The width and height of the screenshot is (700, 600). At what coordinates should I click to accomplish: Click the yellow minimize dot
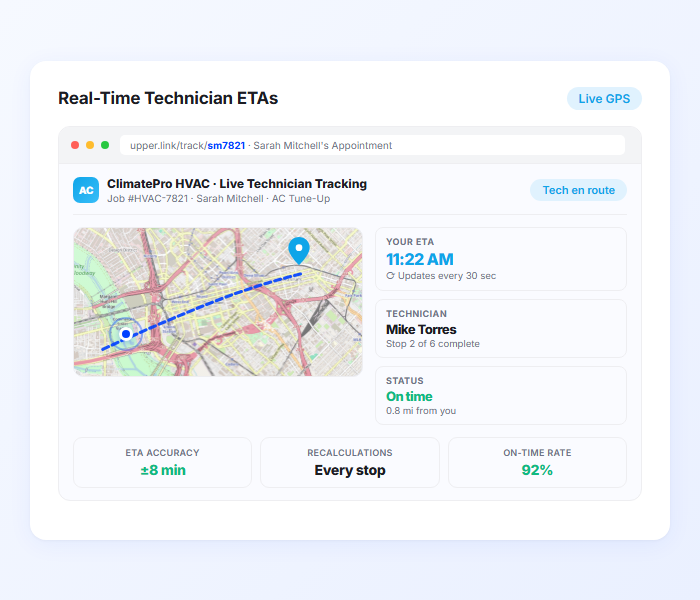[90, 145]
